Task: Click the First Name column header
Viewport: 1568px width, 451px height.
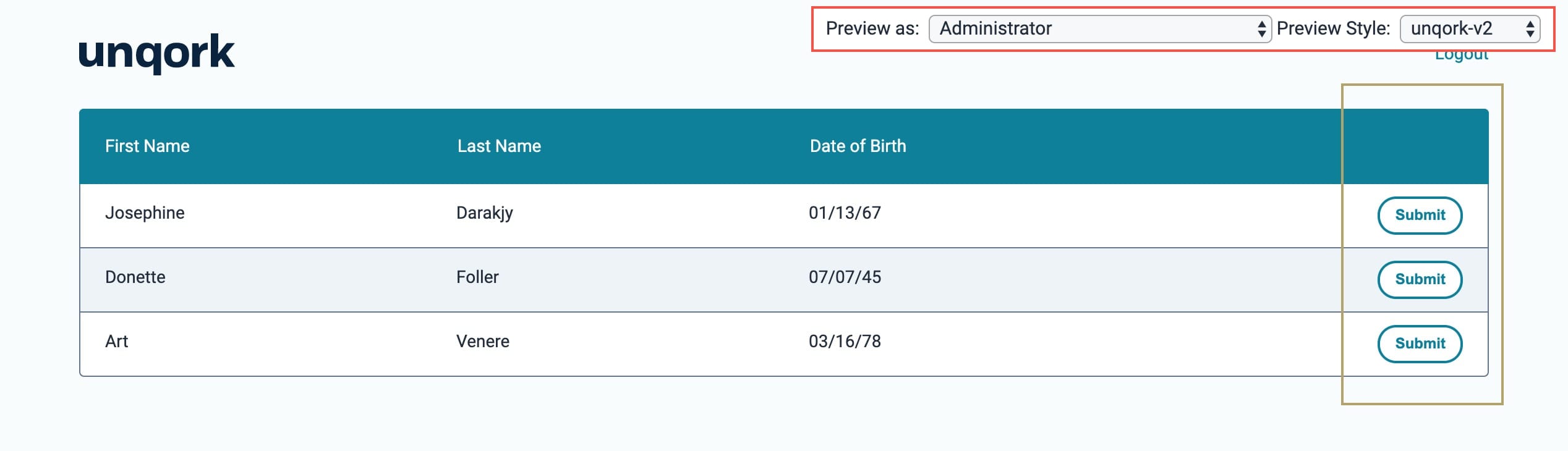Action: coord(147,146)
